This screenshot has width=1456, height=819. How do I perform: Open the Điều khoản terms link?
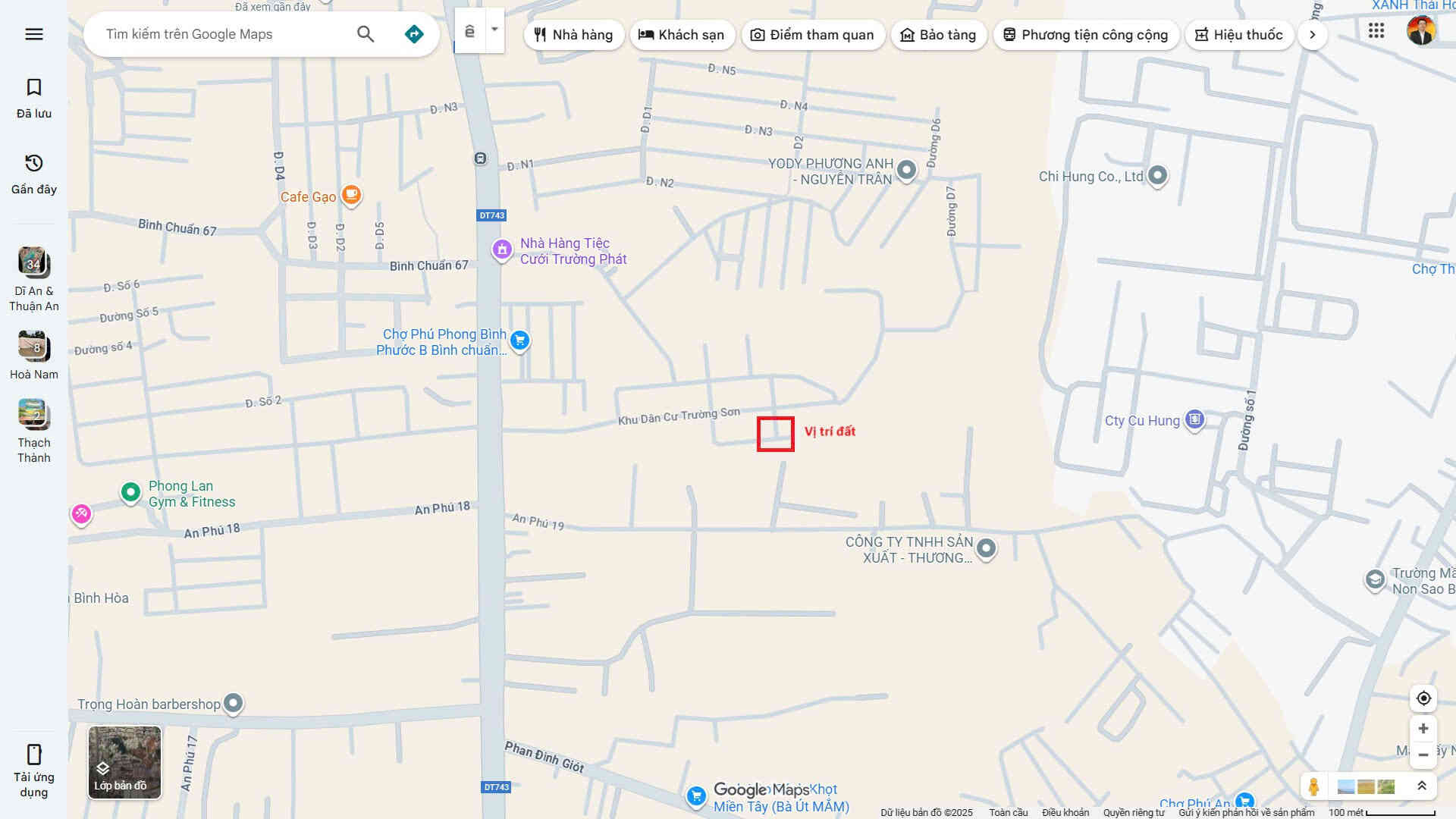pos(1065,812)
